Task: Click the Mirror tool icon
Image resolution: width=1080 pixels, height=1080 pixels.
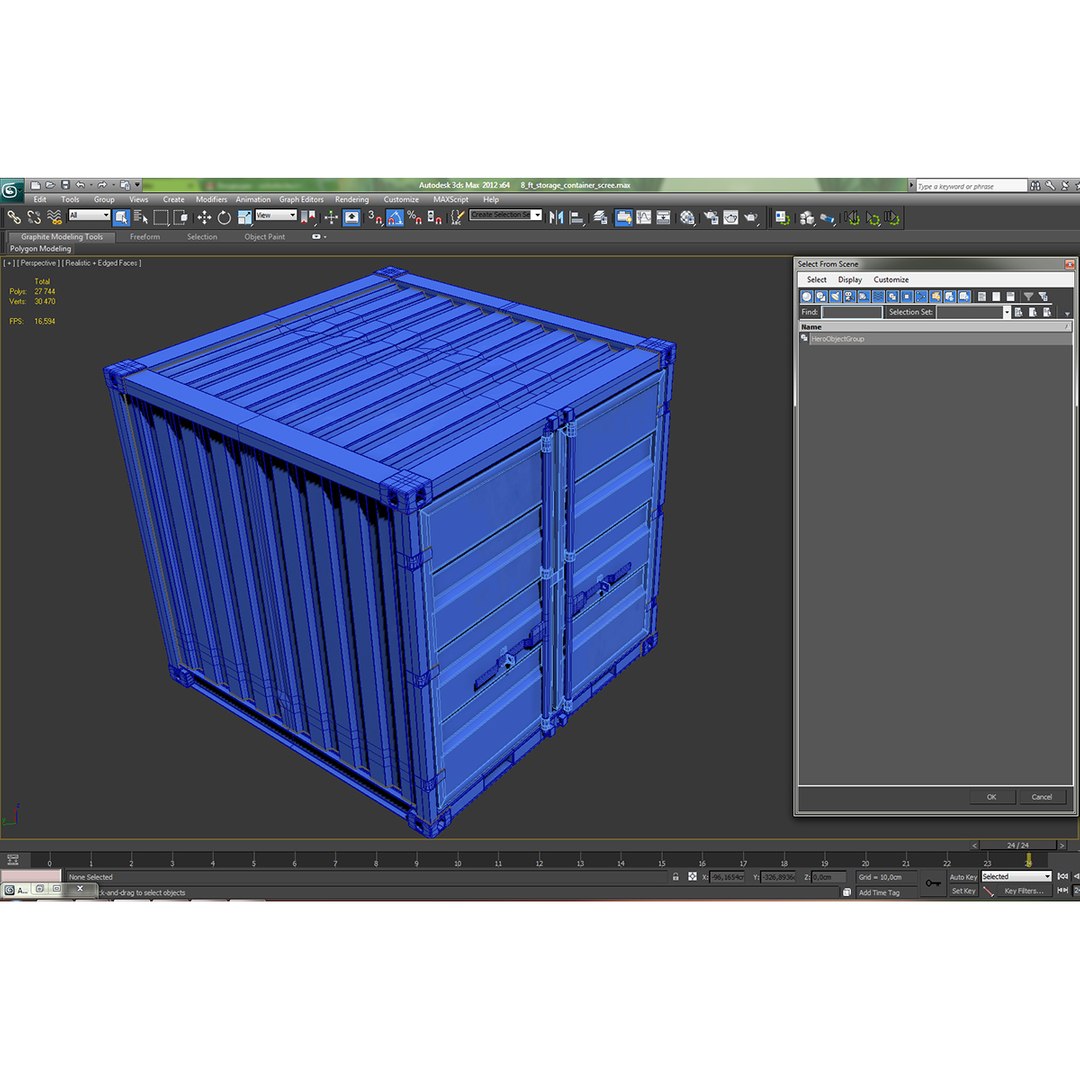Action: point(556,218)
